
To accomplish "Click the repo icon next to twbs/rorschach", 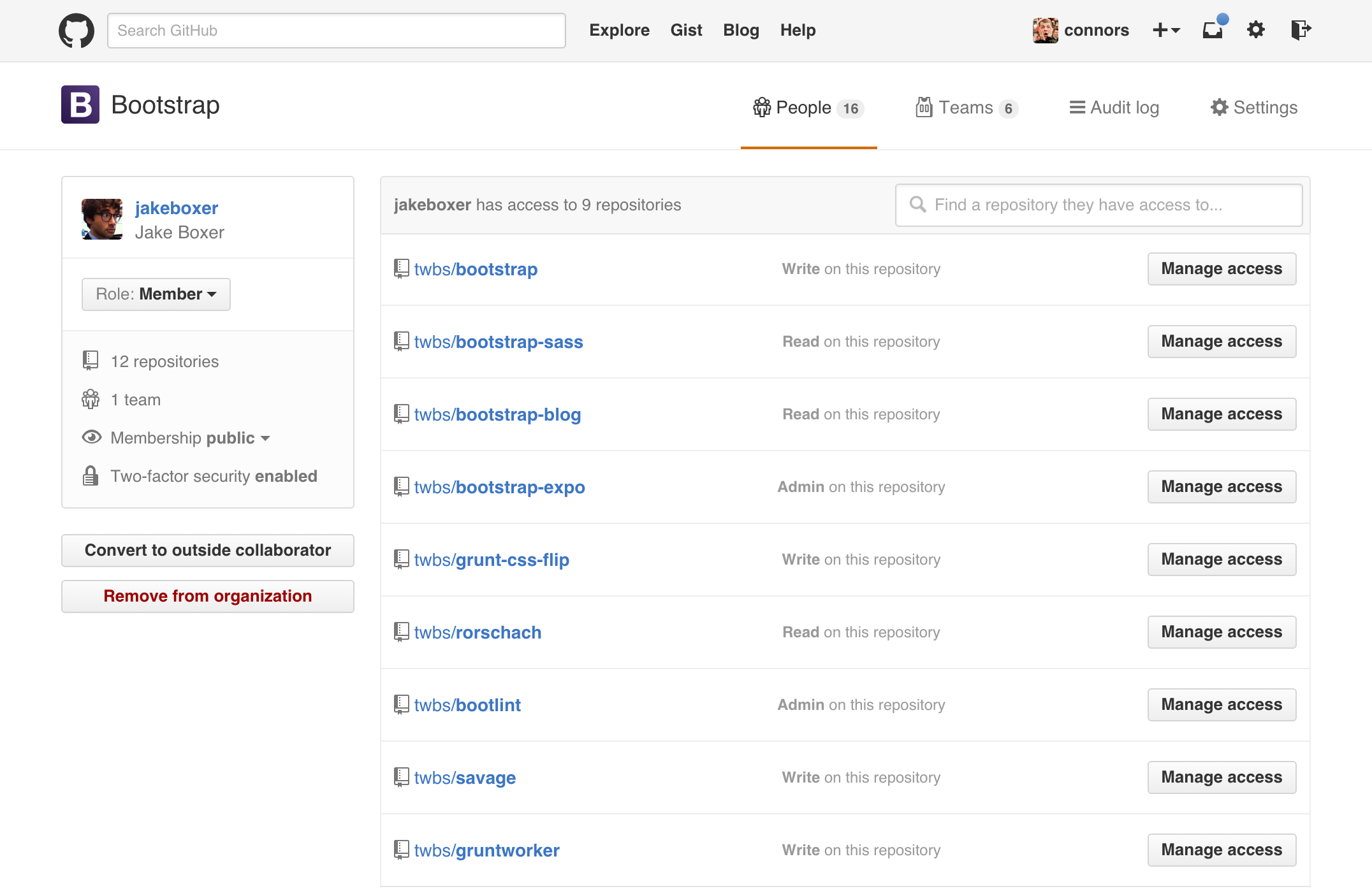I will [x=401, y=632].
